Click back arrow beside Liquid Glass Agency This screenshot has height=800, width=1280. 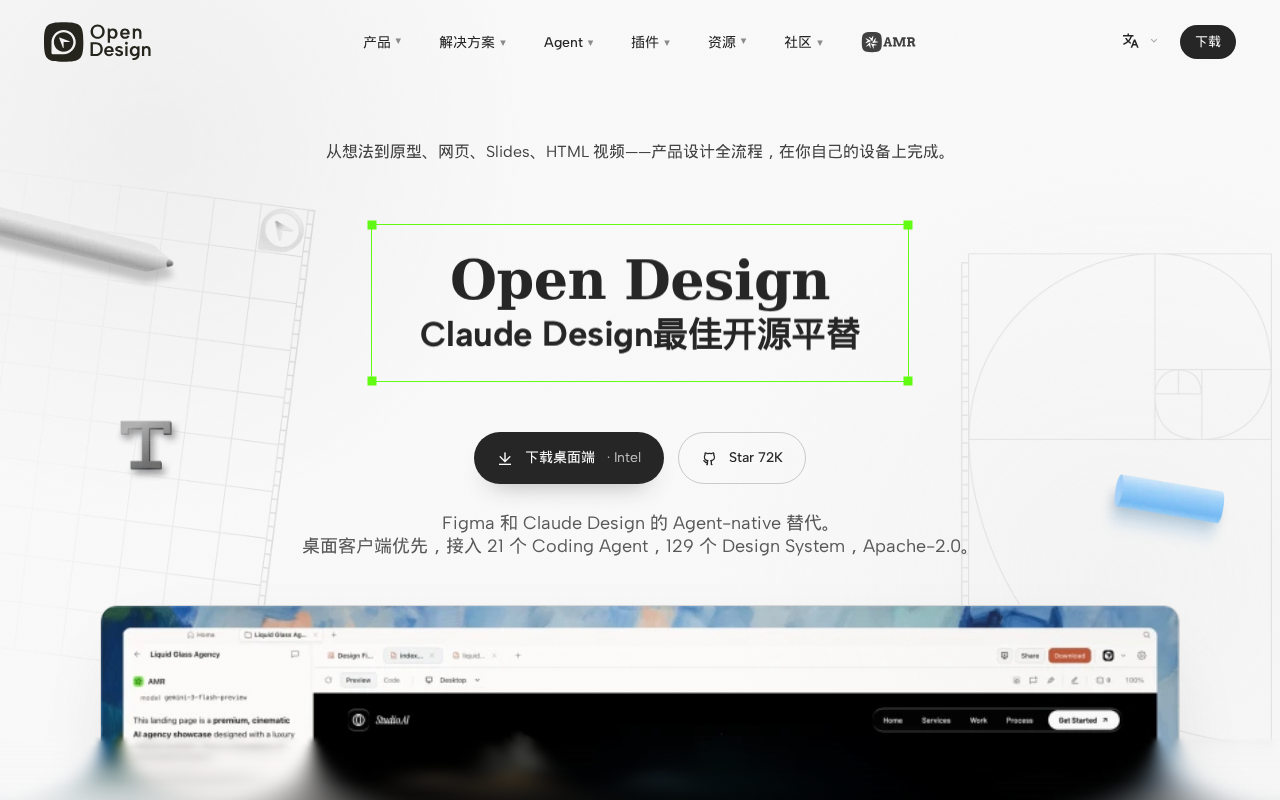137,654
